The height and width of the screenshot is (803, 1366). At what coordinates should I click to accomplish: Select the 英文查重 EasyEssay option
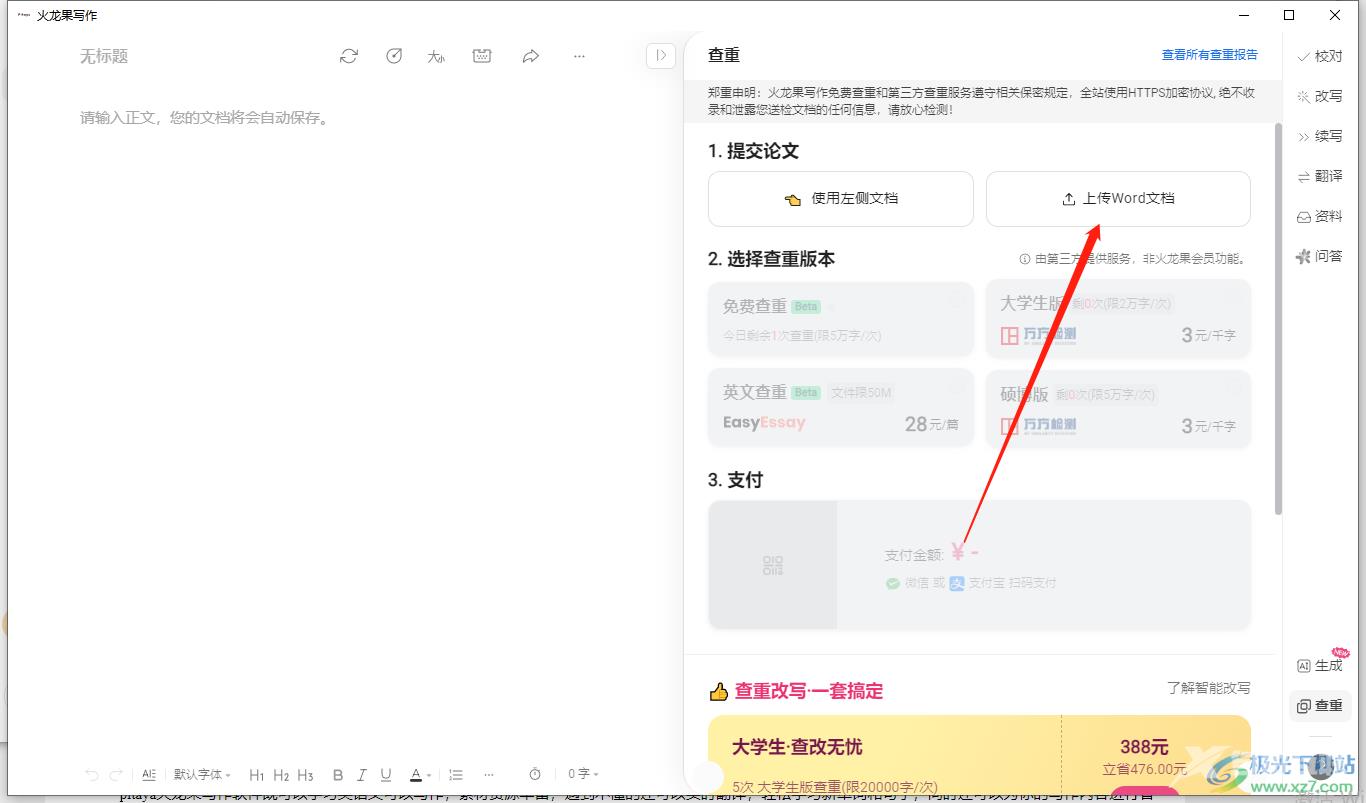[841, 407]
